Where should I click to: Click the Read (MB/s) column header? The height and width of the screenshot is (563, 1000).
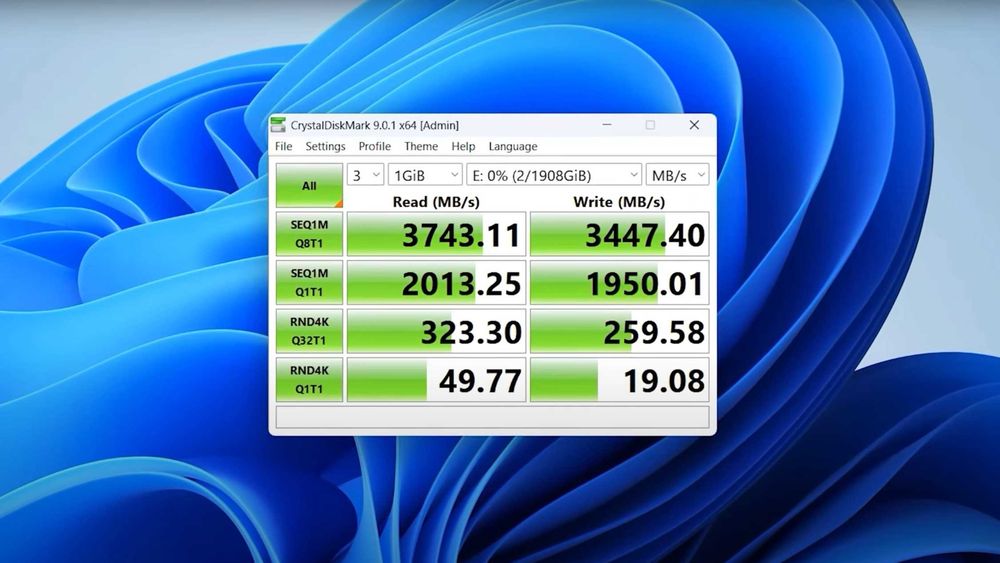tap(436, 201)
